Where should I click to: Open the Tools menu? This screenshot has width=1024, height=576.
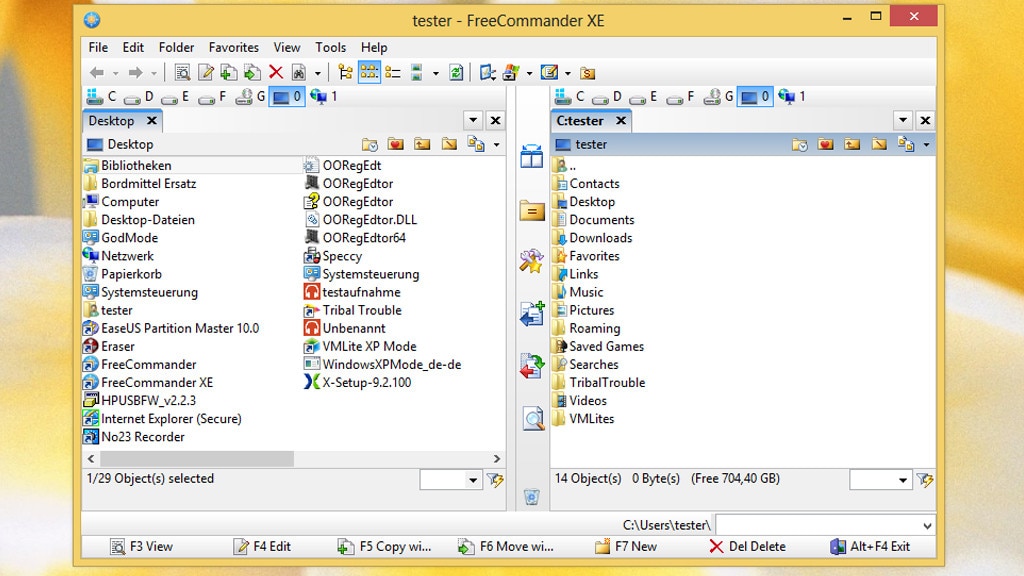pyautogui.click(x=330, y=47)
